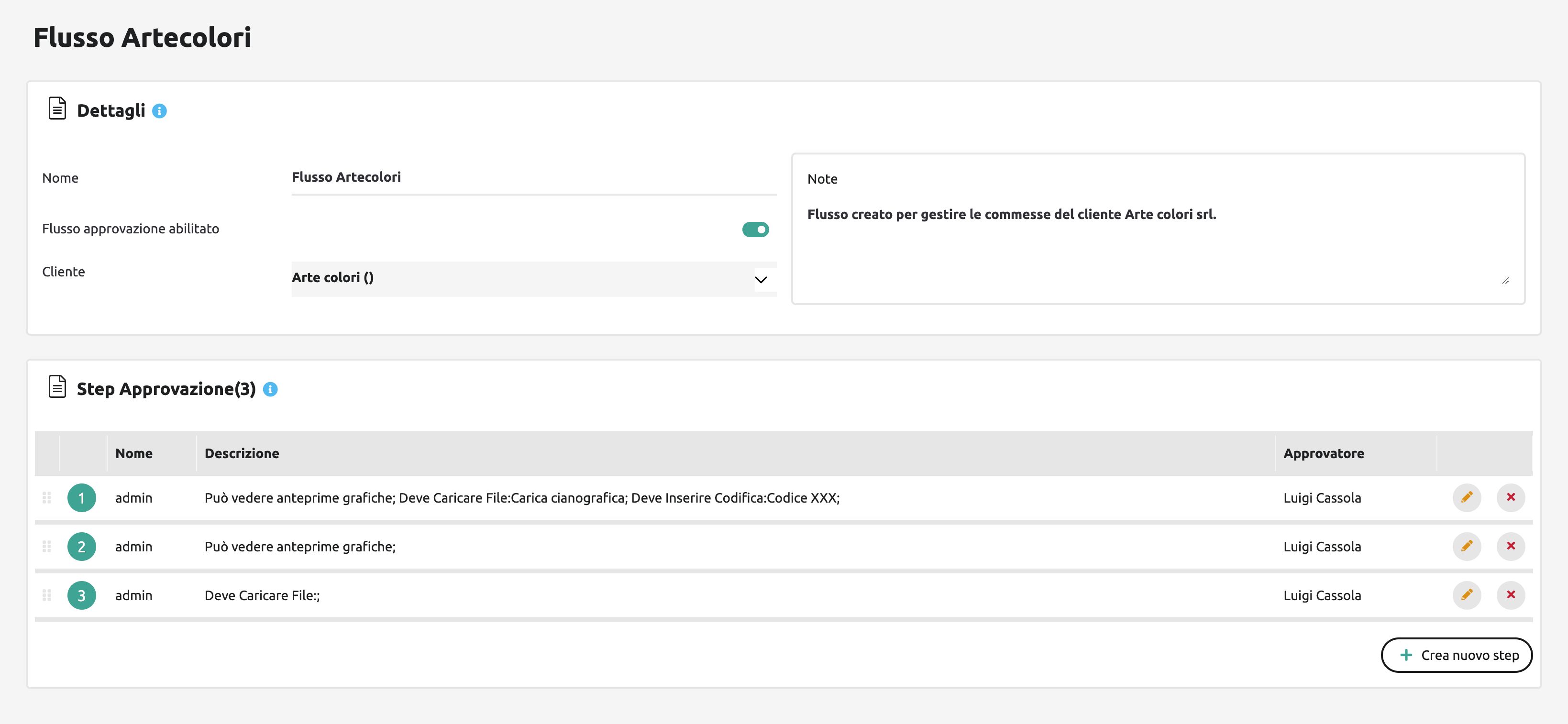Viewport: 1568px width, 724px height.
Task: Click the info icon next to Dettagli
Action: point(159,111)
